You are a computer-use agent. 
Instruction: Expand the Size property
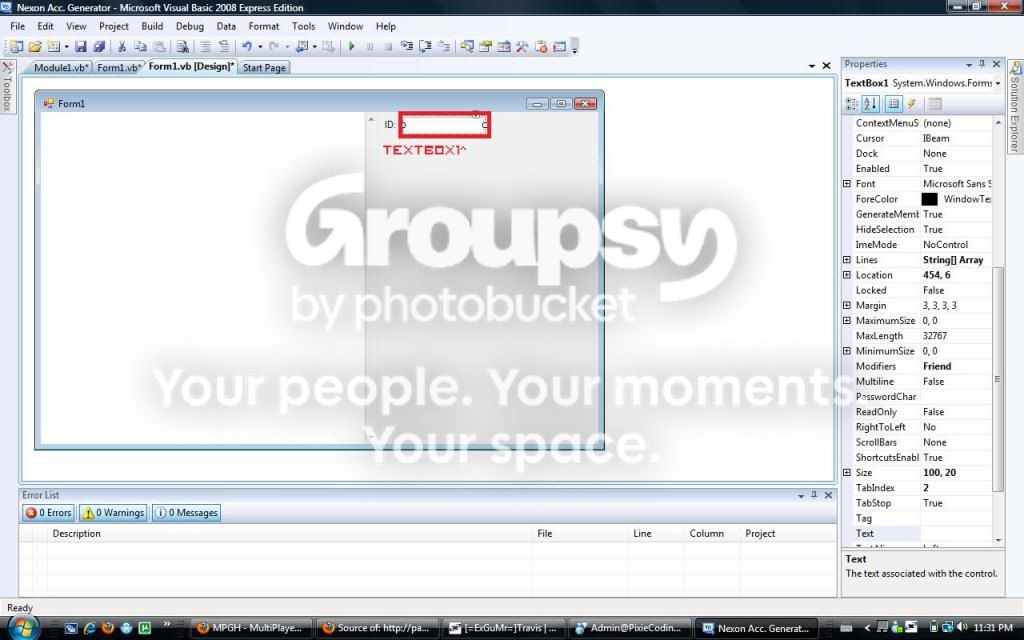click(847, 473)
